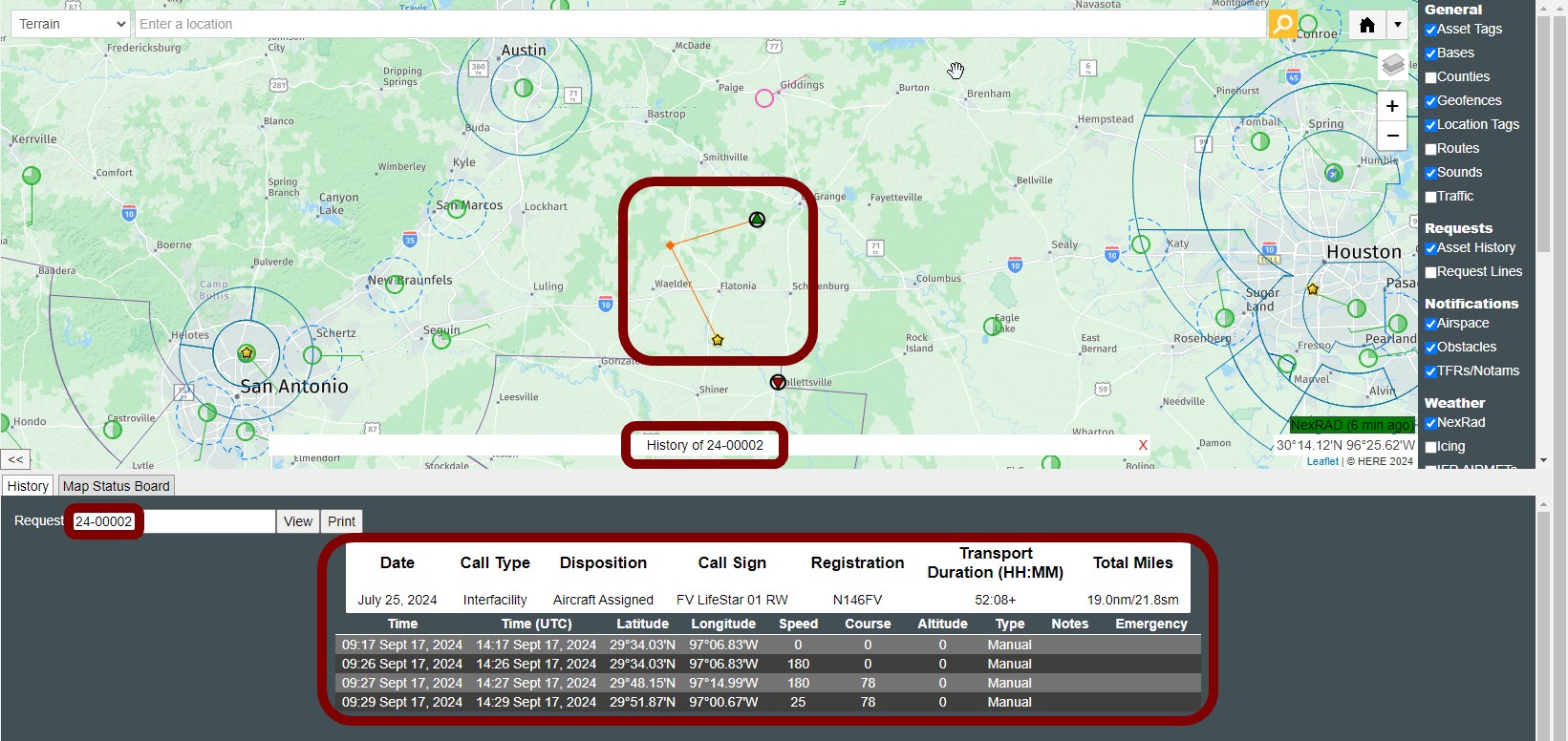Open the Terrain map type dropdown
The height and width of the screenshot is (741, 1568).
coord(71,24)
